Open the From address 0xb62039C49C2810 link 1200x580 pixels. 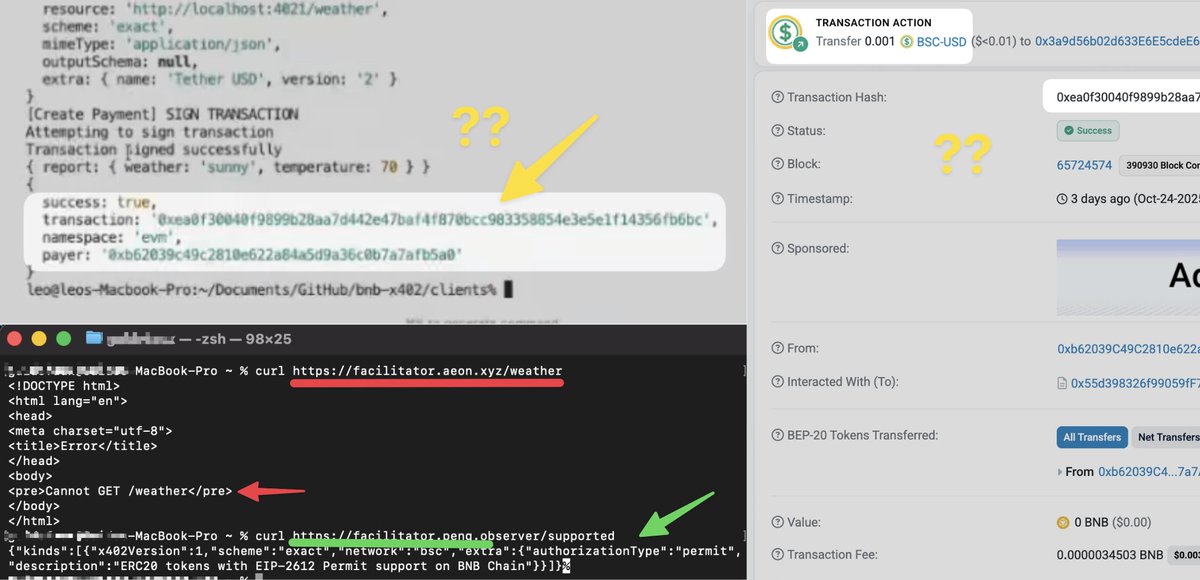[1128, 349]
